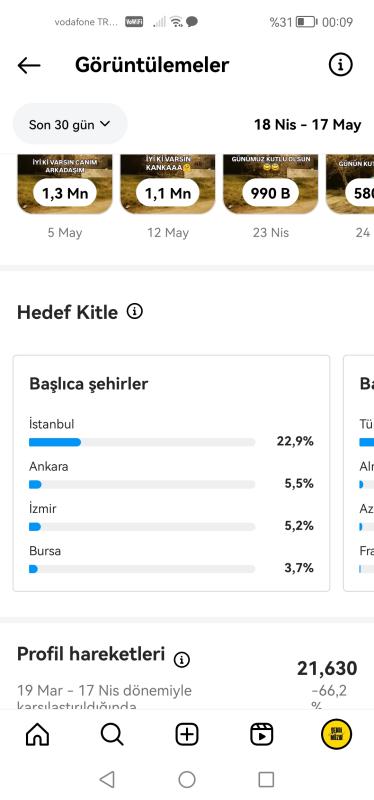The width and height of the screenshot is (374, 800).
Task: Tap the Android recent apps square
Action: pos(266,779)
